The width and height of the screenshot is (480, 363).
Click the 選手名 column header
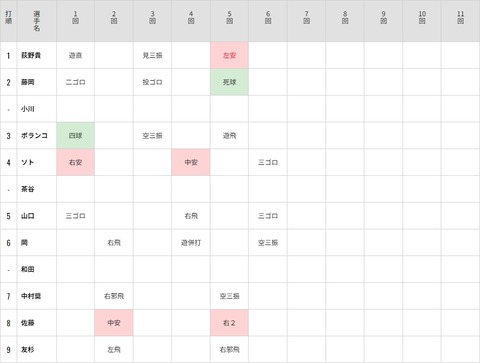(37, 21)
